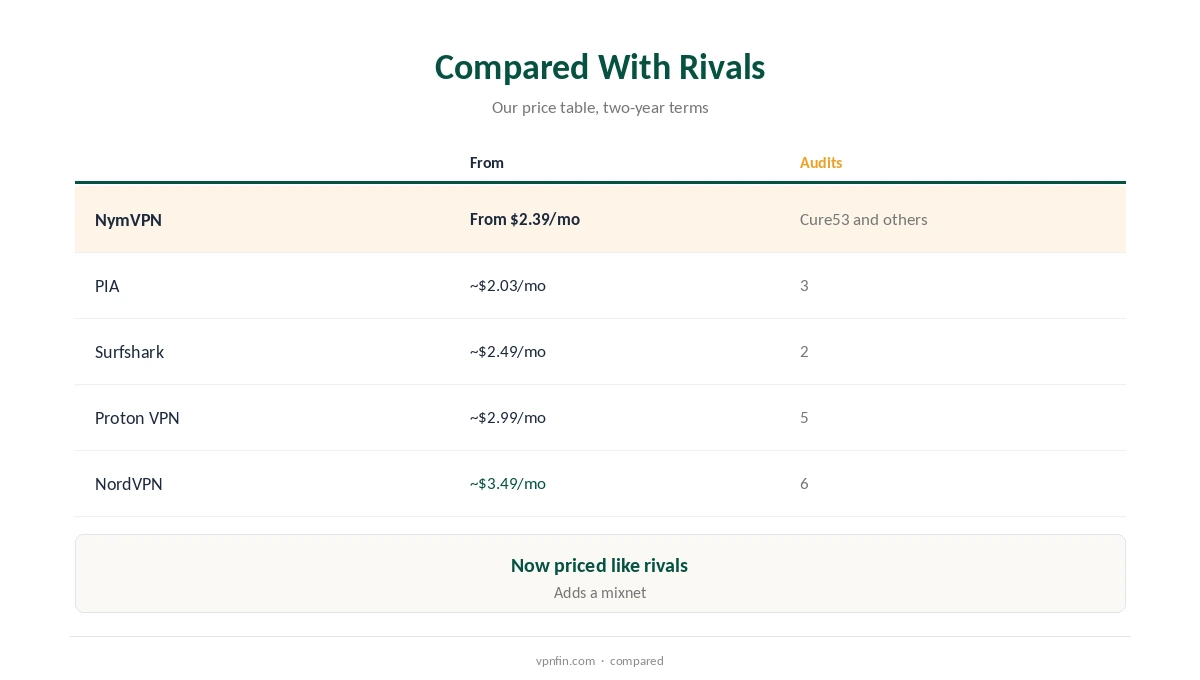Select the NymVPN row name
This screenshot has width=1200, height=680.
(128, 220)
